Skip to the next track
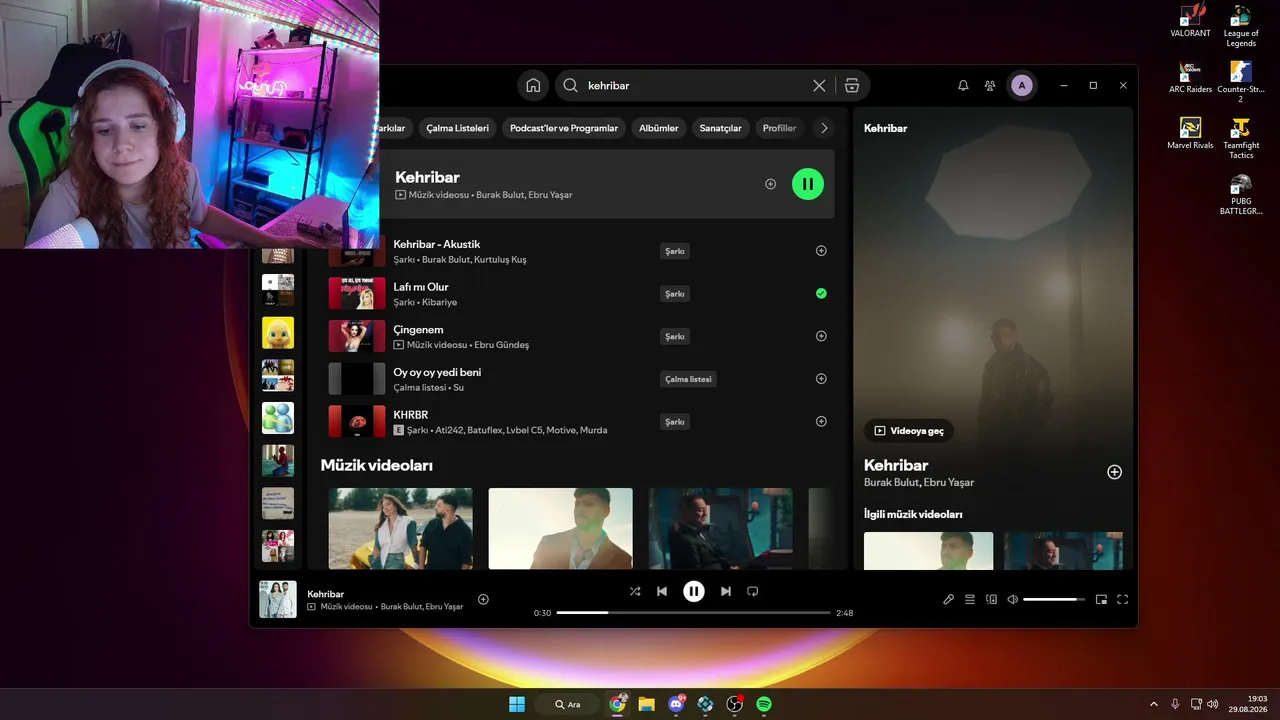The image size is (1280, 720). 726,591
